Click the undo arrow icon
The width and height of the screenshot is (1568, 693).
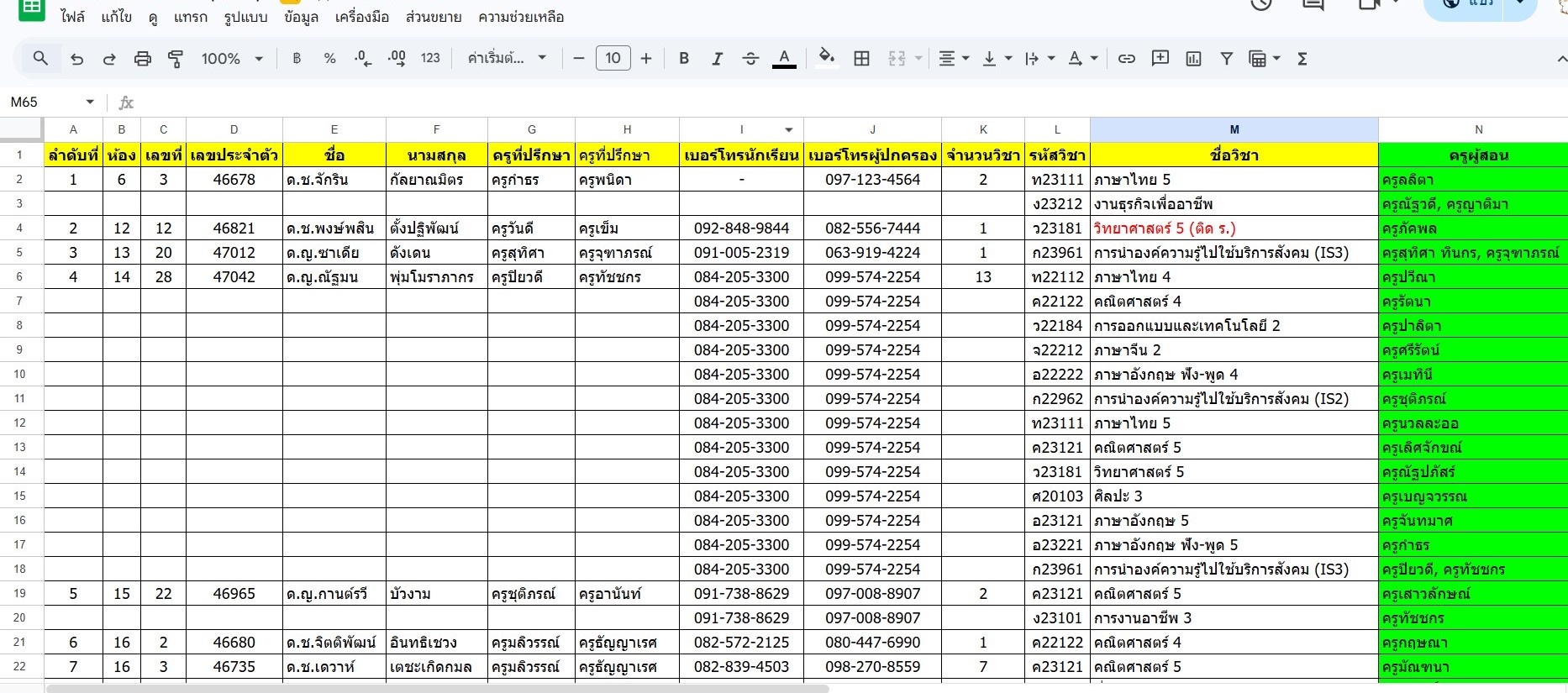click(77, 59)
